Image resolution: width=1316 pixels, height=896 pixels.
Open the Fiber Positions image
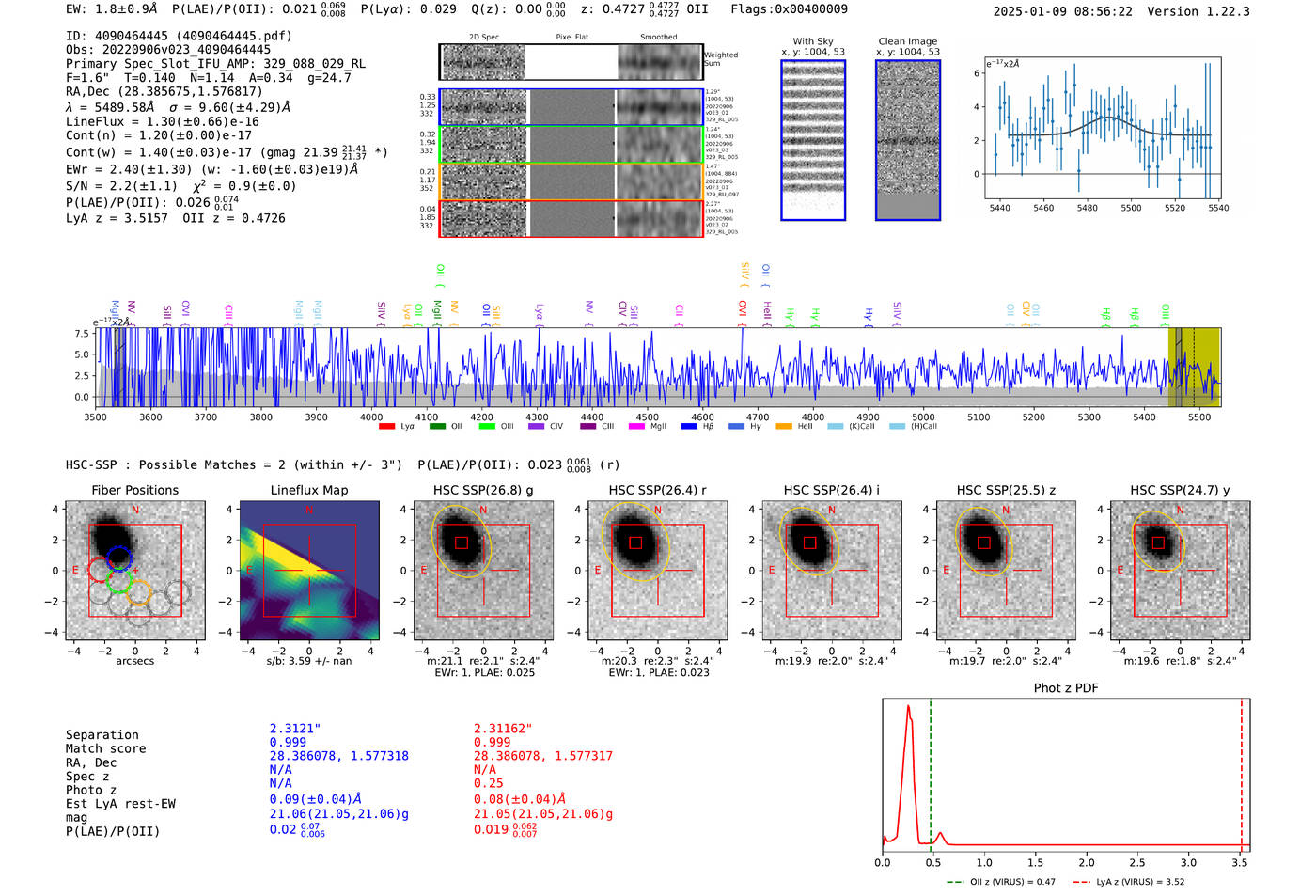[x=135, y=570]
